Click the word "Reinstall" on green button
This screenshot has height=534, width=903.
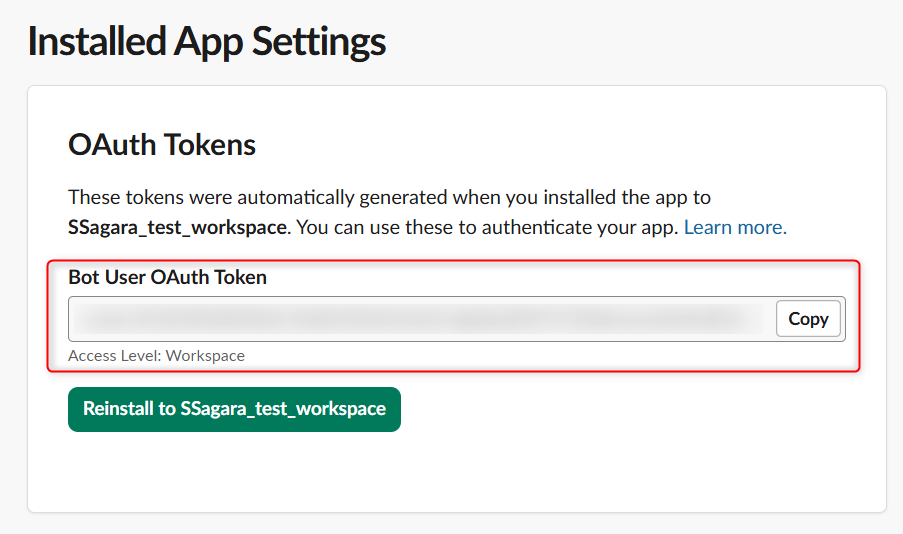tap(118, 409)
